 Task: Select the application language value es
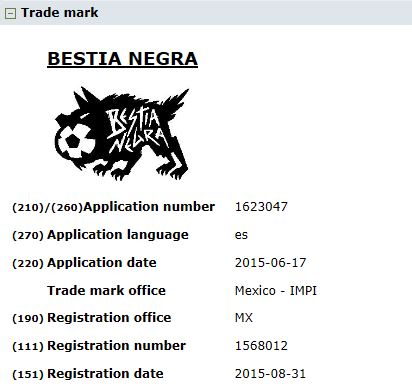pyautogui.click(x=241, y=235)
